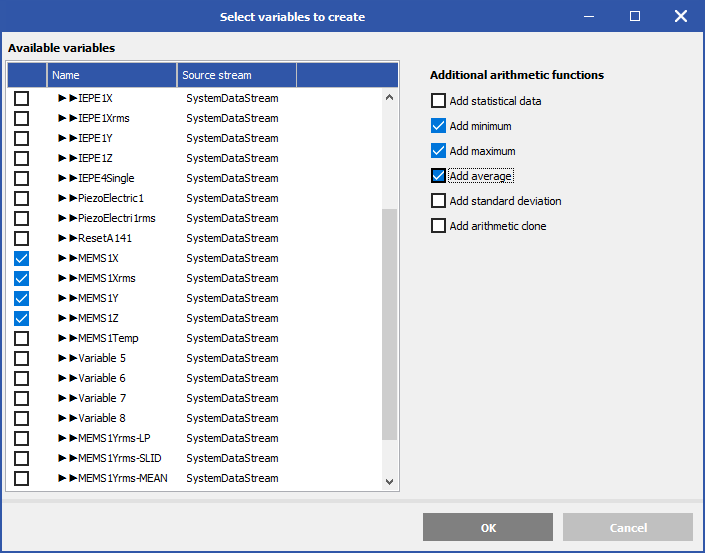Tick the ResetA141 checkbox
705x553 pixels.
[21, 238]
